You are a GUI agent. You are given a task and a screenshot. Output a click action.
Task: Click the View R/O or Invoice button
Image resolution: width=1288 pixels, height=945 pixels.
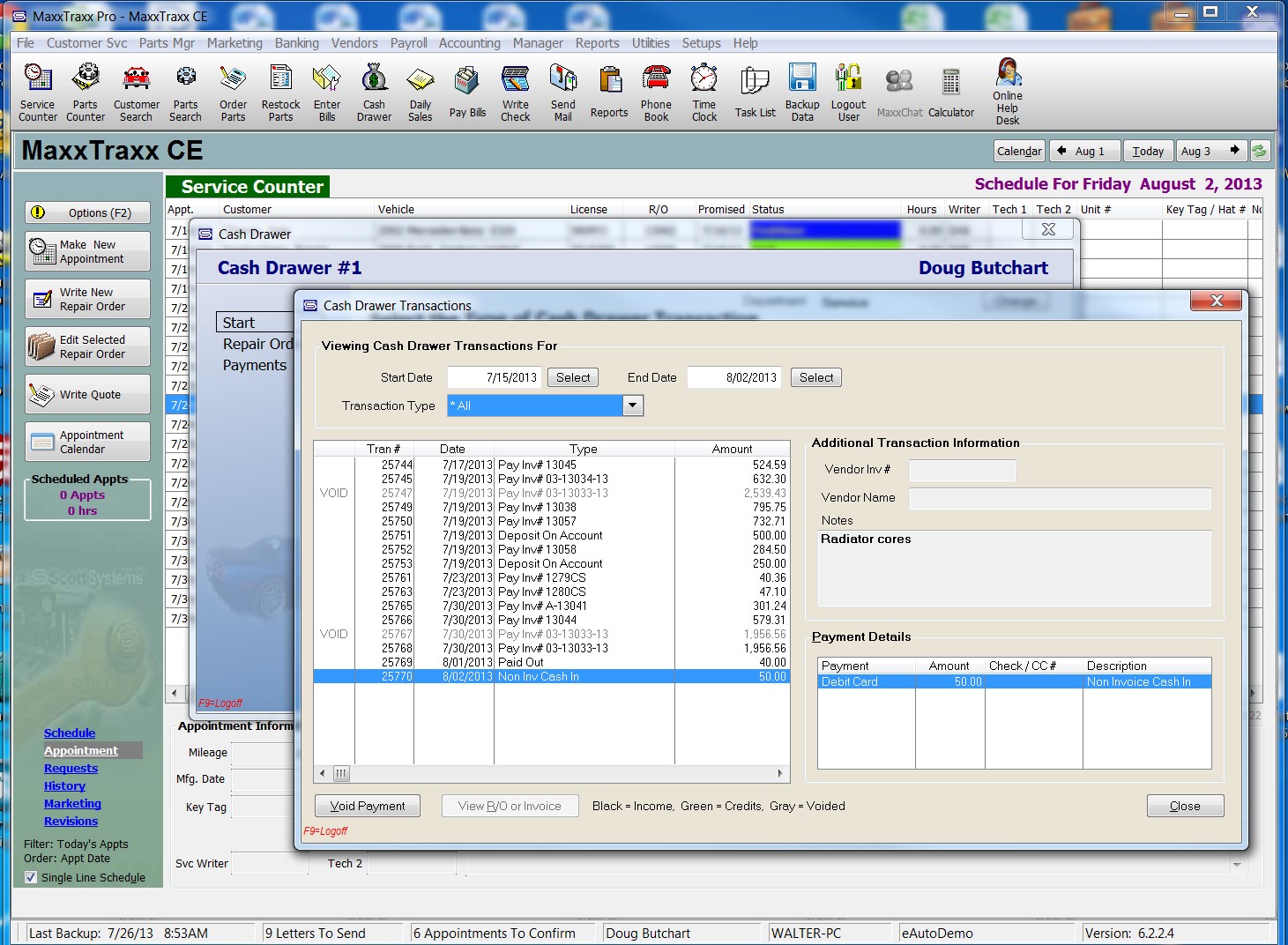(x=510, y=806)
